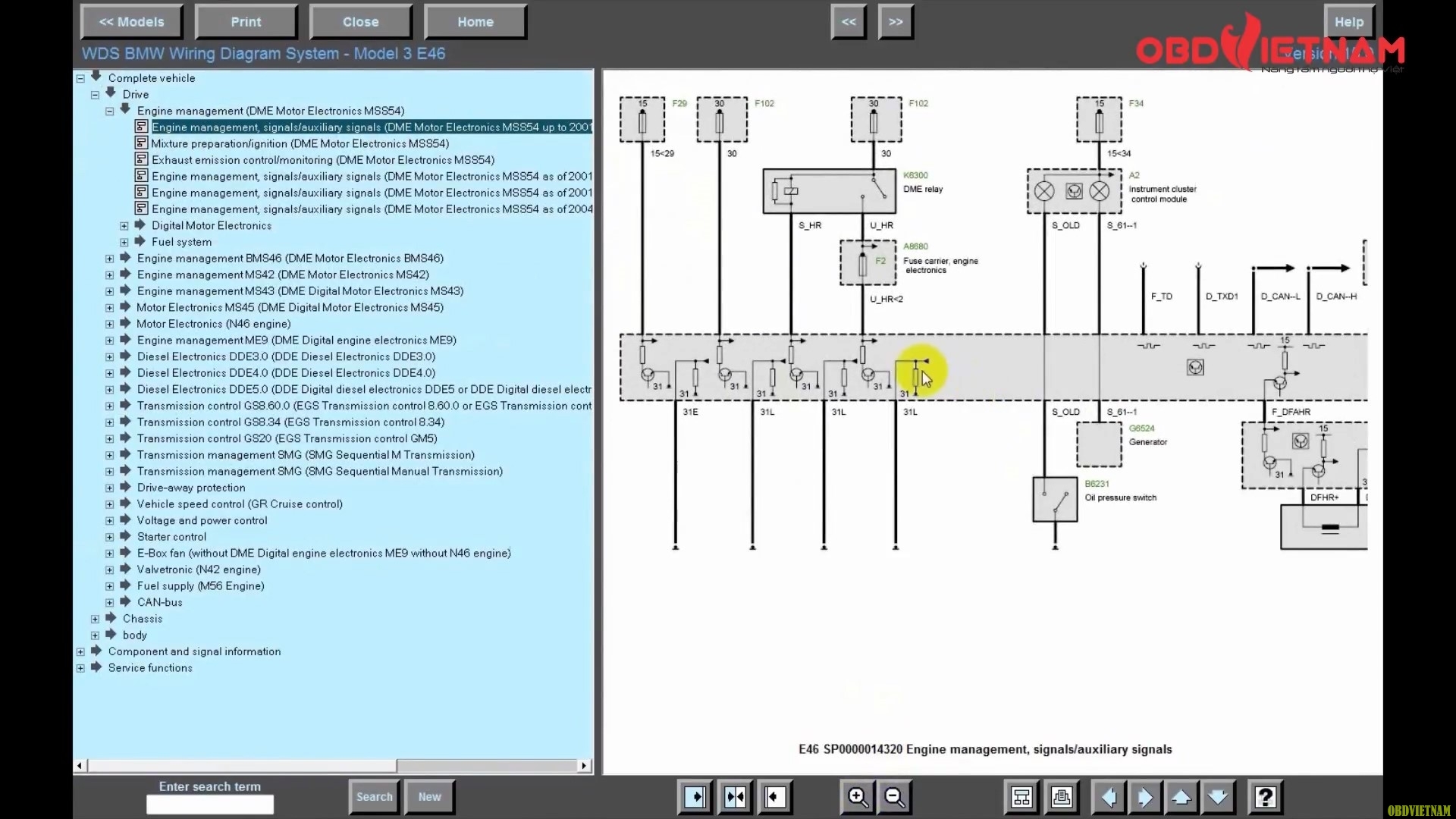Select Voltage and power control item

pos(202,520)
